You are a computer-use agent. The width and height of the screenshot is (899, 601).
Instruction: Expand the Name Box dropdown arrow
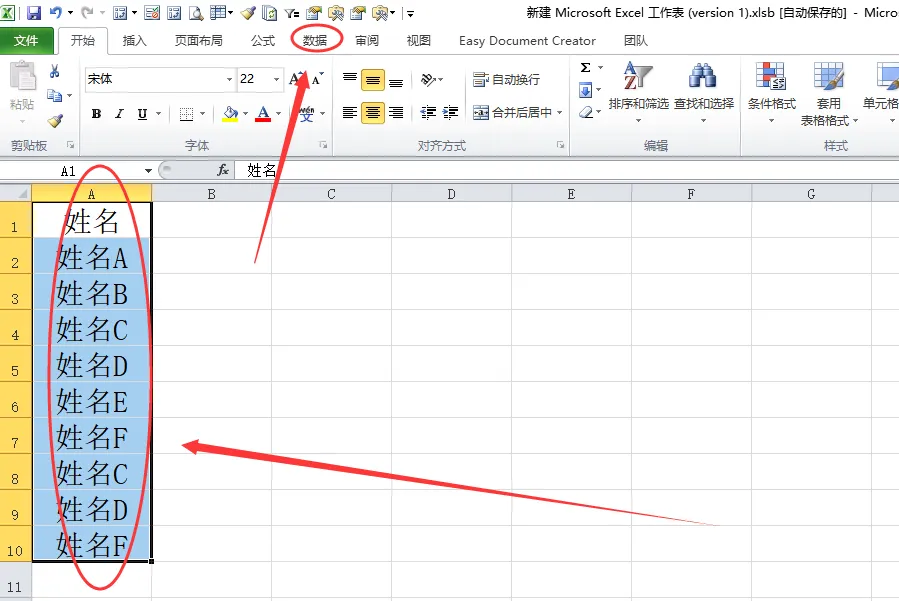click(148, 170)
